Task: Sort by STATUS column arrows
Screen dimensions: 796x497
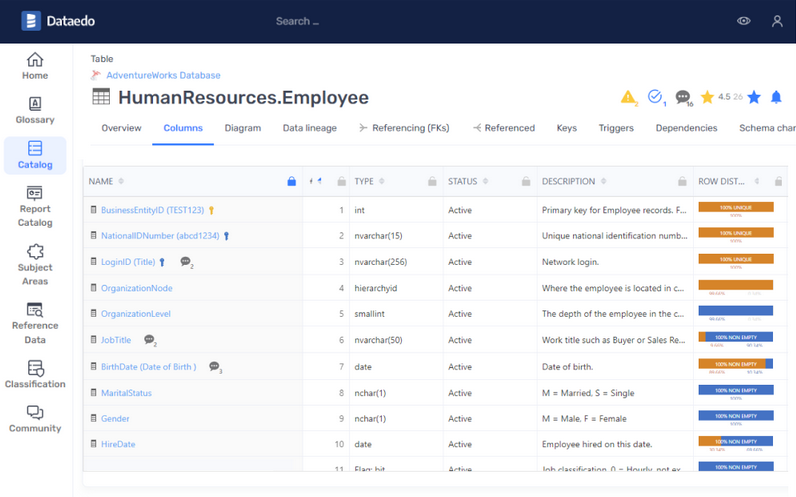Action: 485,181
